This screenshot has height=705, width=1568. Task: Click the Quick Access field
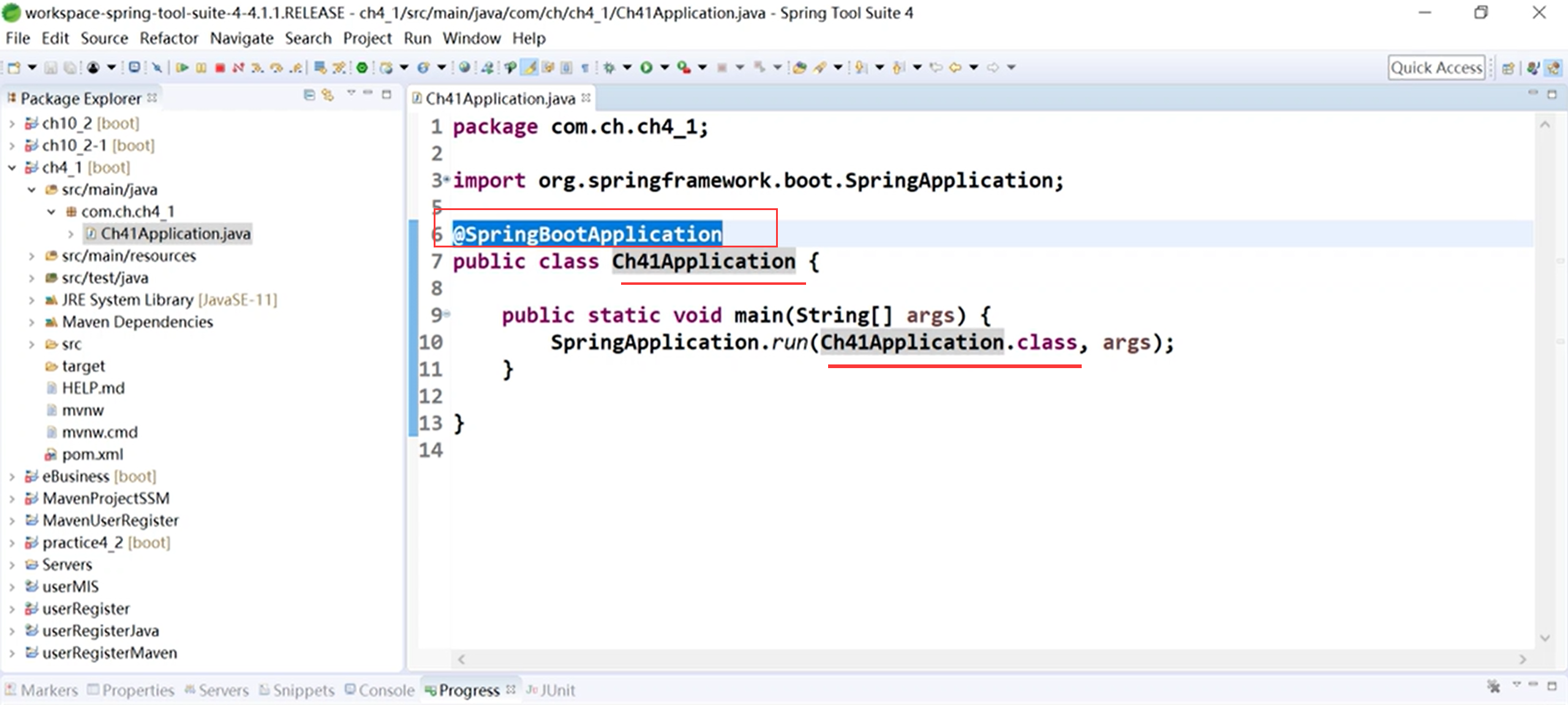1436,68
